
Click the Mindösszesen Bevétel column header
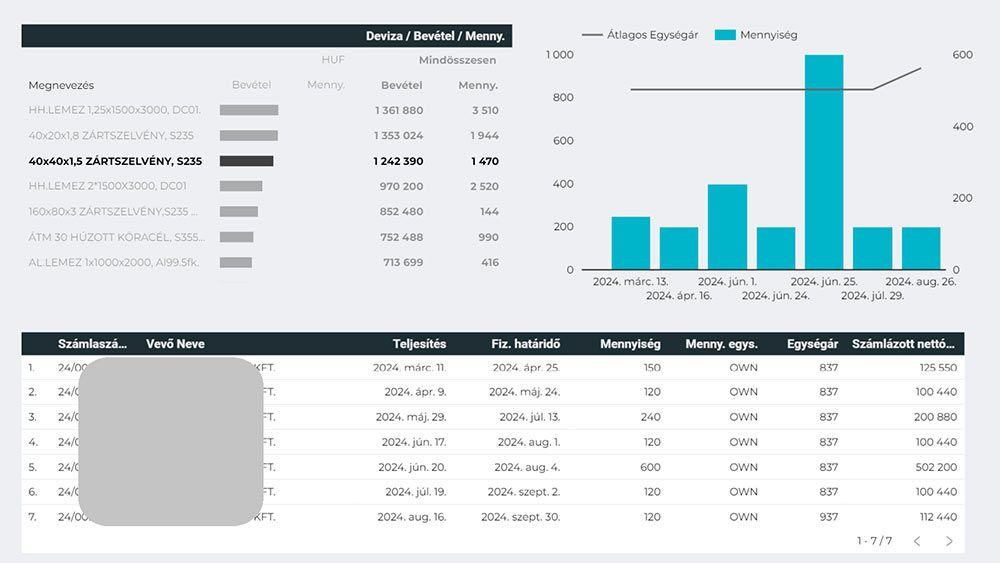pyautogui.click(x=401, y=86)
